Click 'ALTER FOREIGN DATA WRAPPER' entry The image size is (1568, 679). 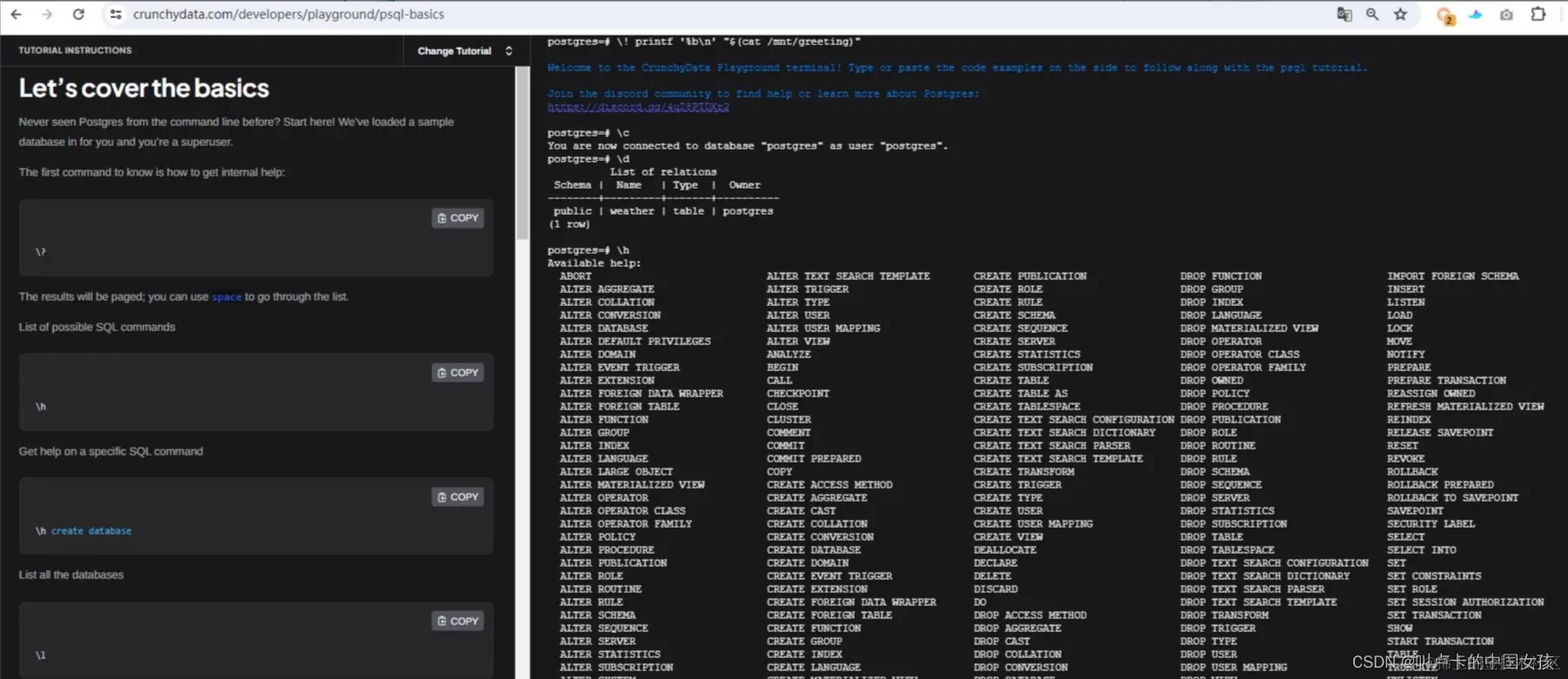click(641, 393)
